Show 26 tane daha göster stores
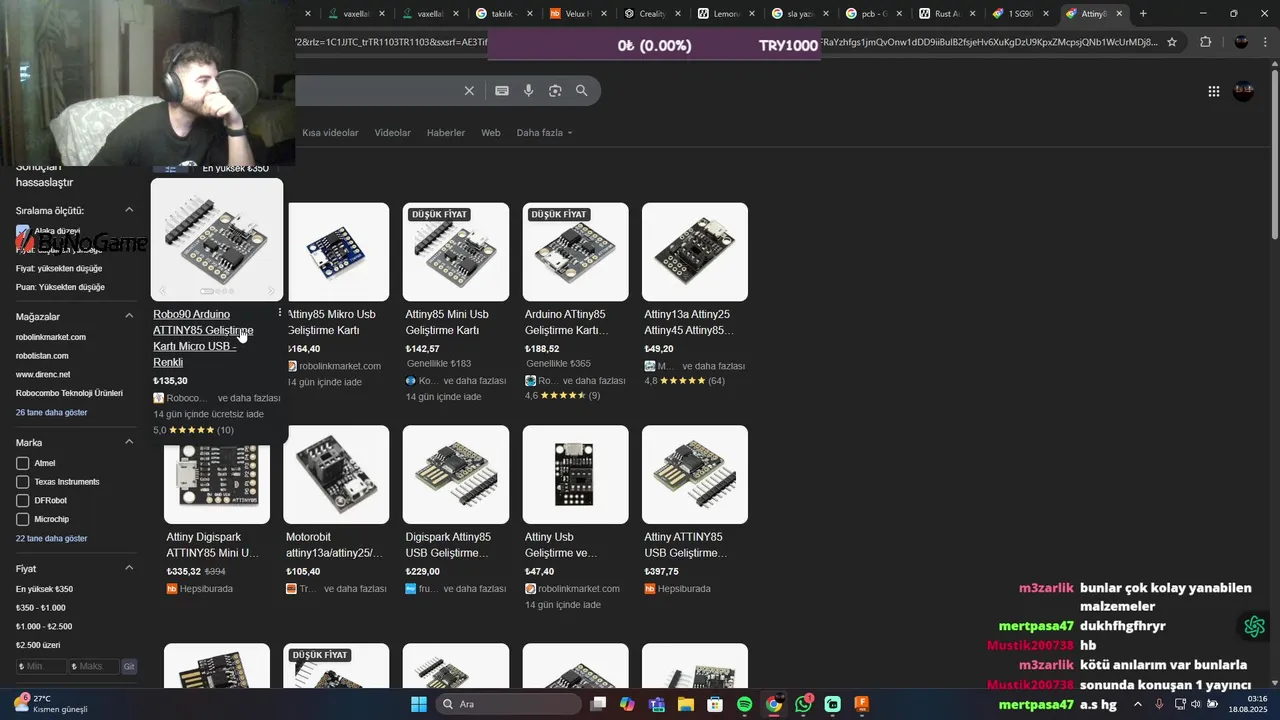The width and height of the screenshot is (1280, 720). point(51,412)
